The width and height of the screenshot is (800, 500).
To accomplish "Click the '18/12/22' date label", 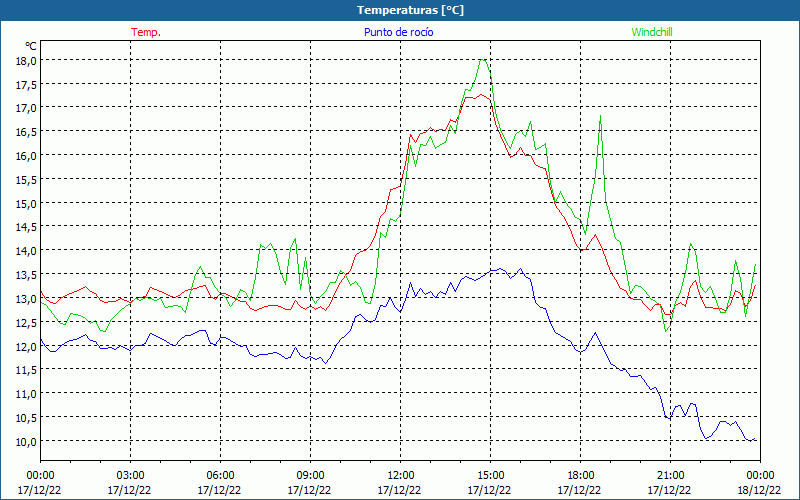I will pyautogui.click(x=760, y=490).
